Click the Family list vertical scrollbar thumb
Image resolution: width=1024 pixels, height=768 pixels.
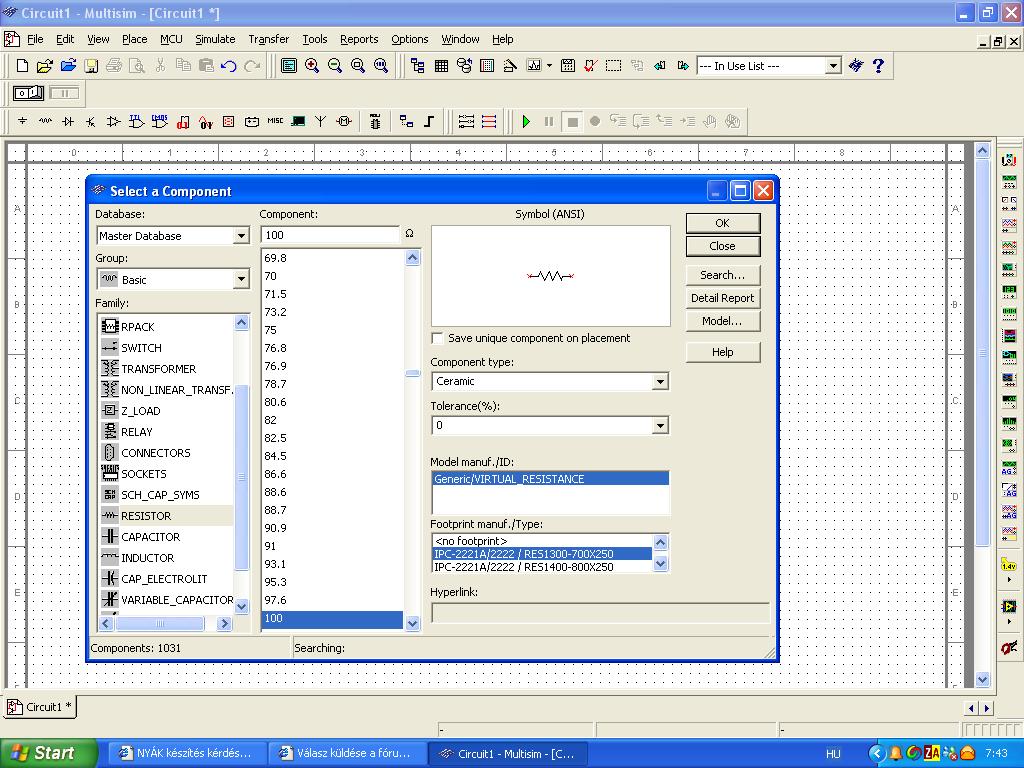click(242, 477)
